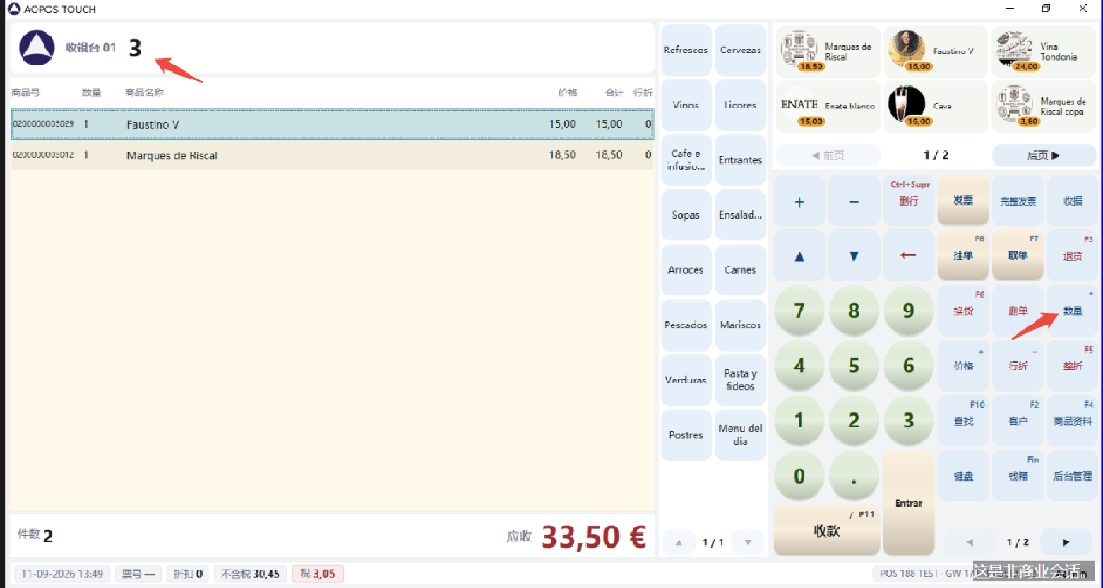Screen dimensions: 1103x588
Task: Add Marques de Riscal product tile
Action: tap(827, 51)
